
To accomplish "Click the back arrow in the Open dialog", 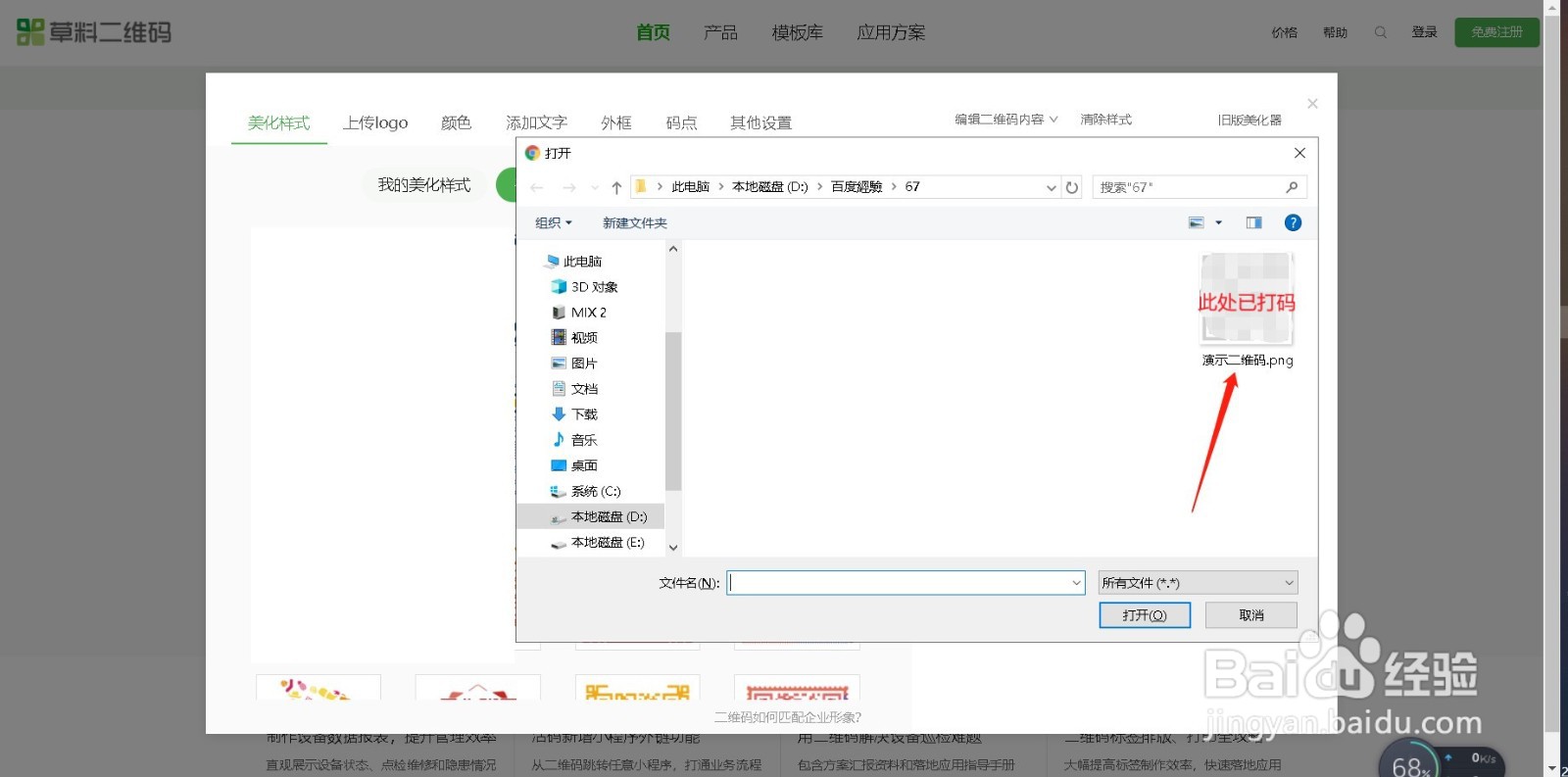I will coord(536,187).
